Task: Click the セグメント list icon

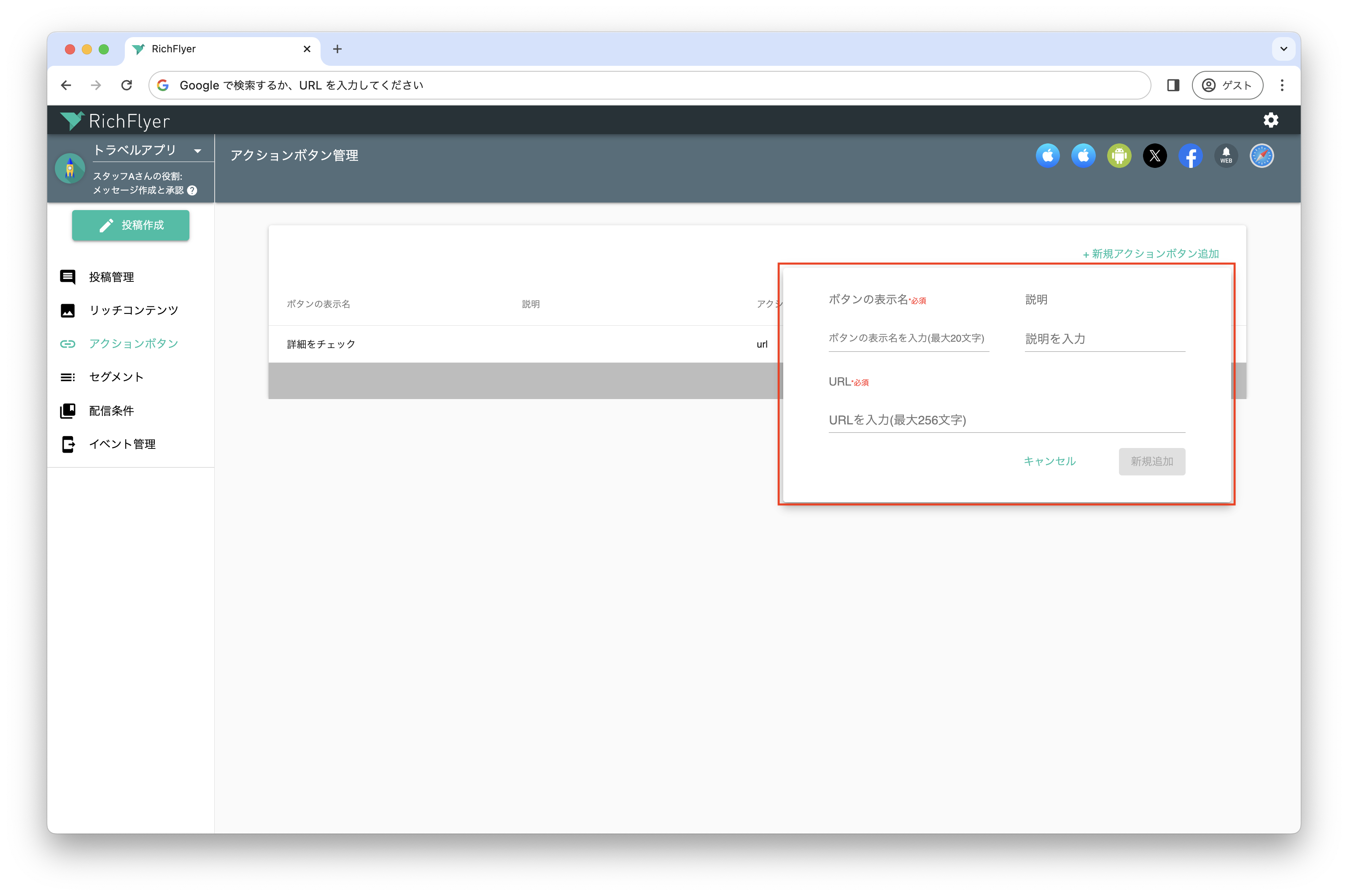Action: coord(67,377)
